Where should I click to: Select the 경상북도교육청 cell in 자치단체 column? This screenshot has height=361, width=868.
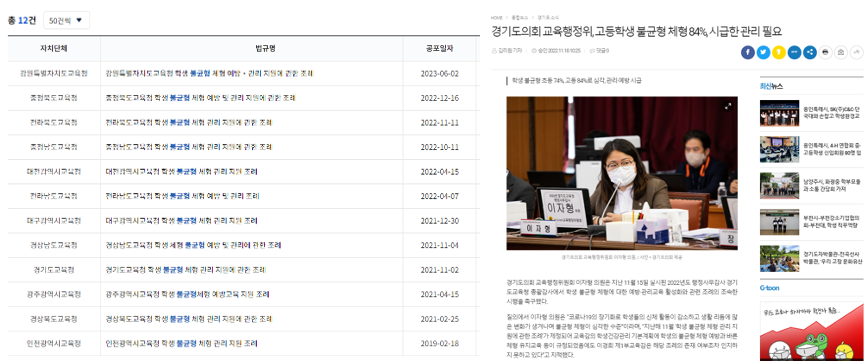(x=54, y=319)
